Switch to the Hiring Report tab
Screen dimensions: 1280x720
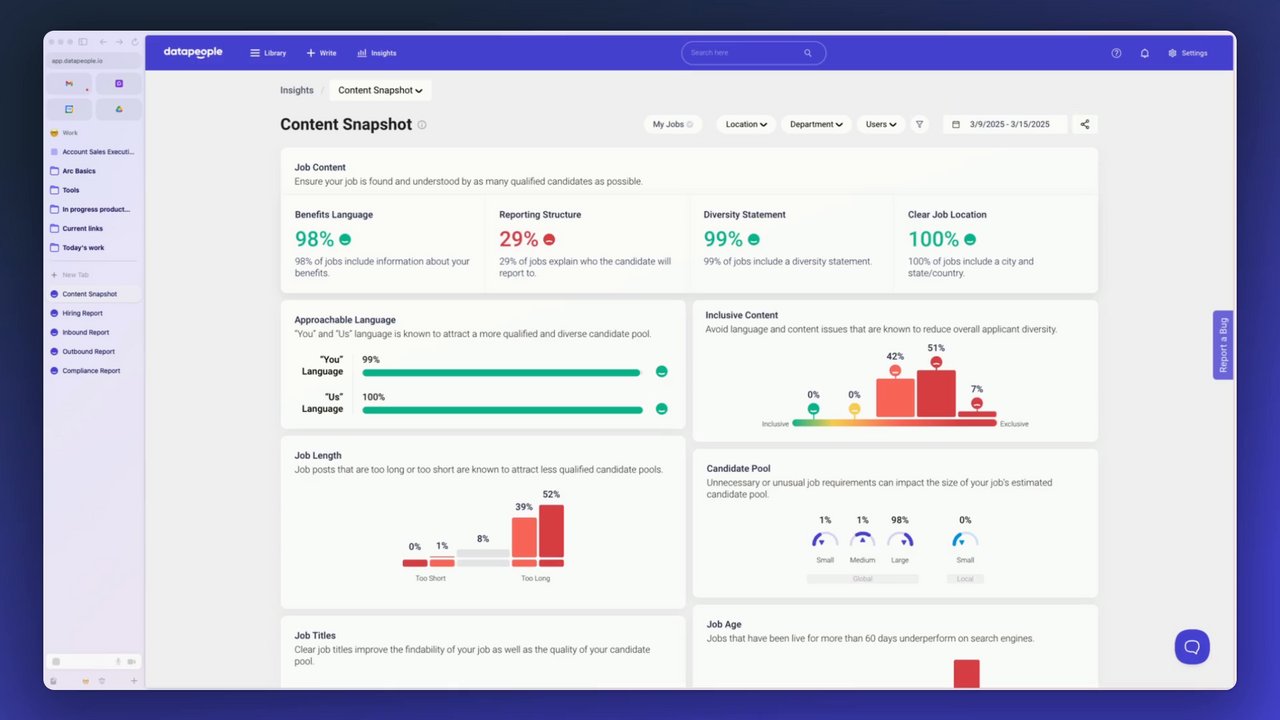(x=94, y=313)
